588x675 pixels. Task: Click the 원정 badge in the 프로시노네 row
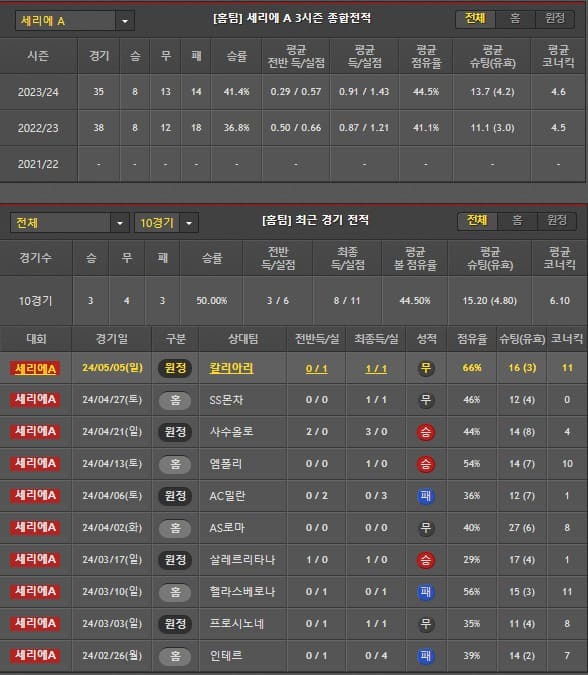[175, 624]
